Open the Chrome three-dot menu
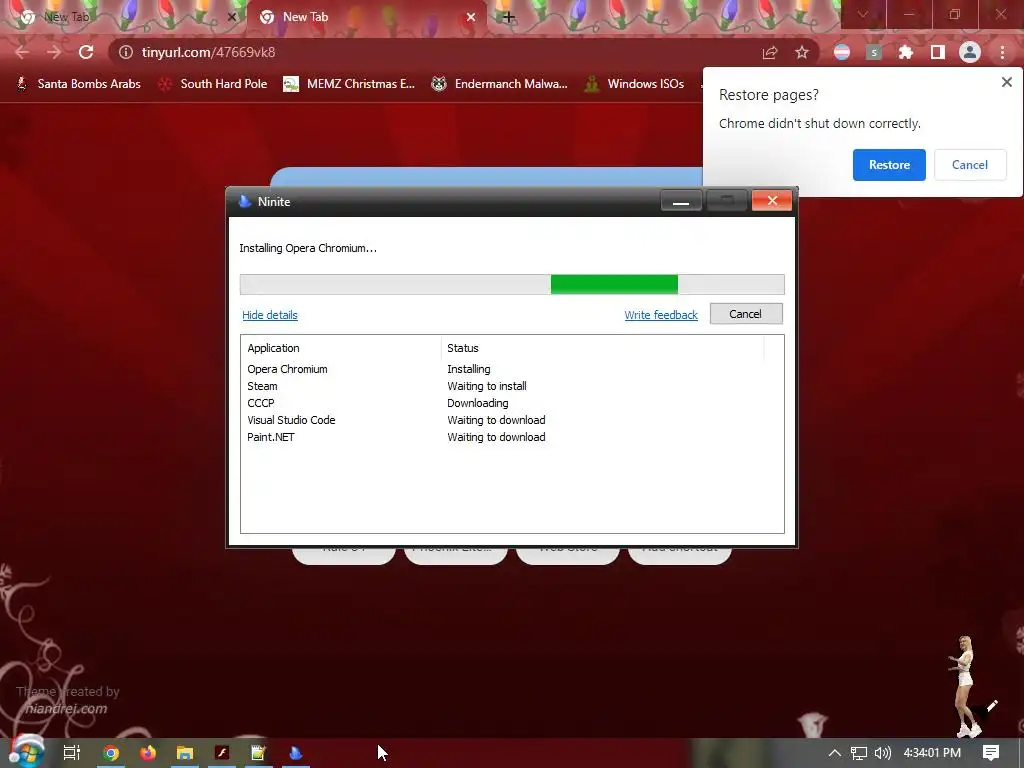Image resolution: width=1024 pixels, height=768 pixels. click(1002, 52)
